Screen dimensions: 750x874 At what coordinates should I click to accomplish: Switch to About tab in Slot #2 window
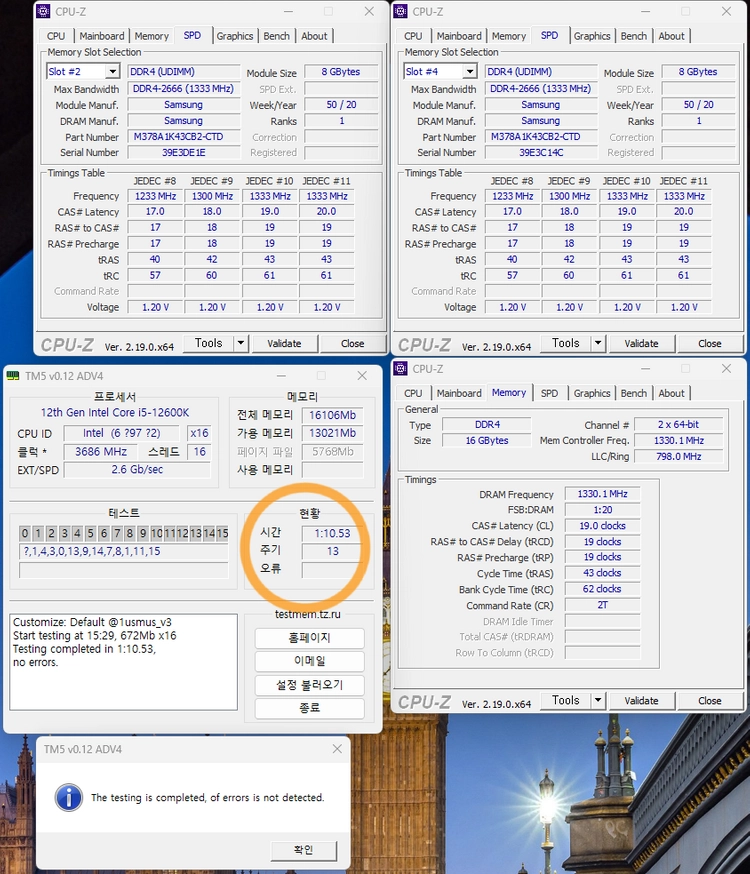(314, 36)
